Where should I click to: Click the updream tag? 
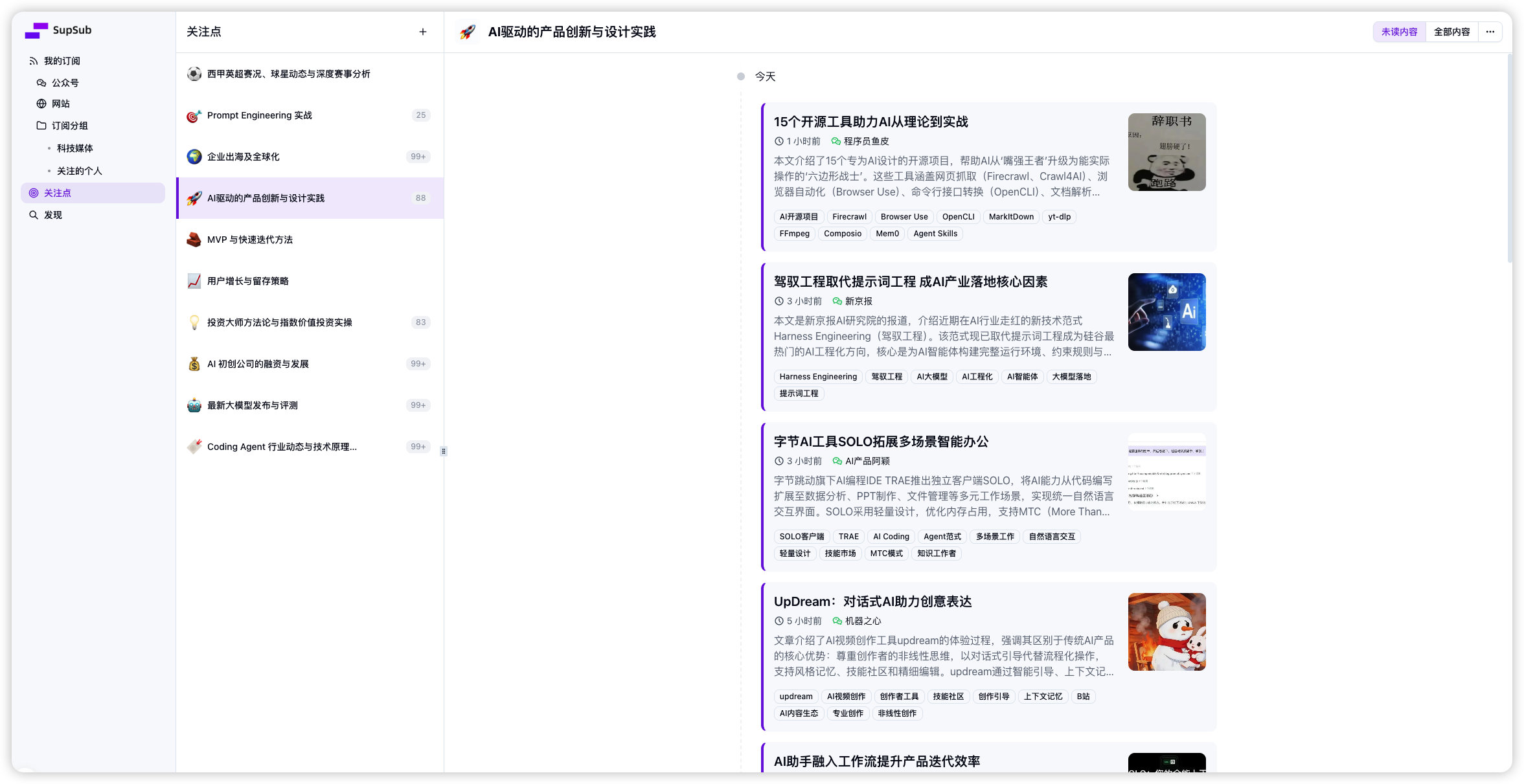(x=796, y=697)
